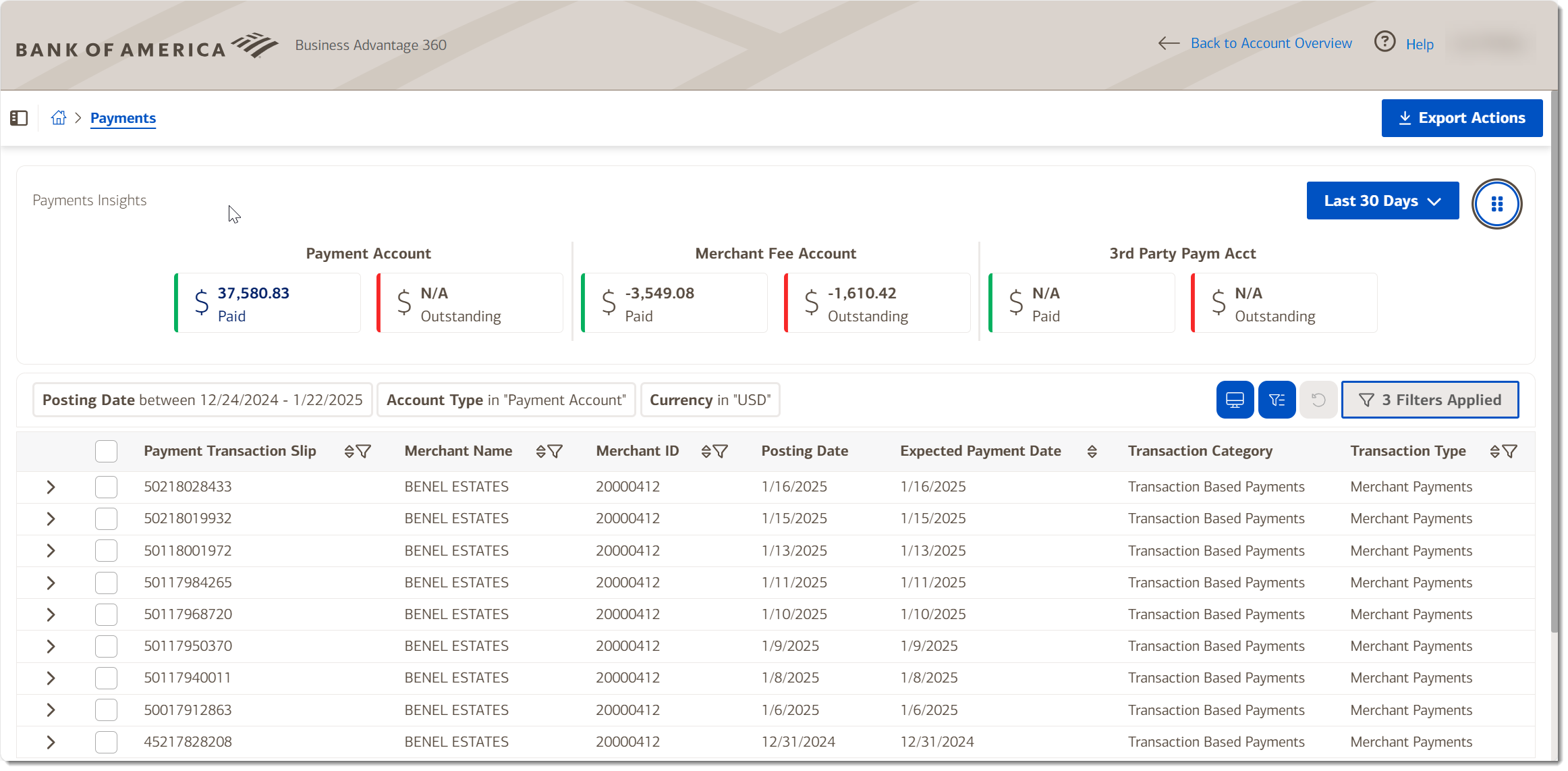Click the filter list toolbar icon
This screenshot has width=1568, height=771.
point(1277,400)
